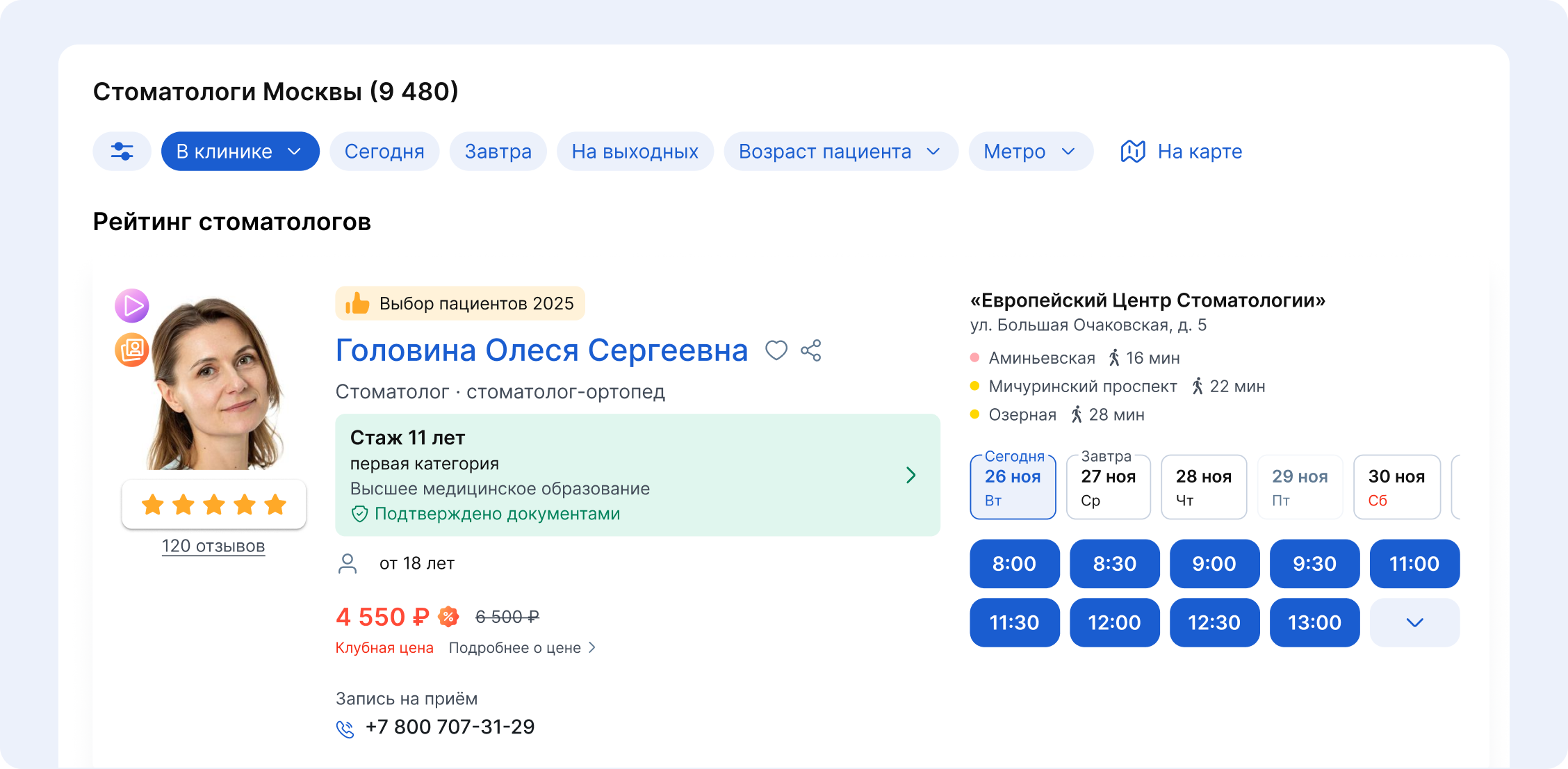Toggle the На выходных filter chip
This screenshot has width=1568, height=769.
pos(635,152)
